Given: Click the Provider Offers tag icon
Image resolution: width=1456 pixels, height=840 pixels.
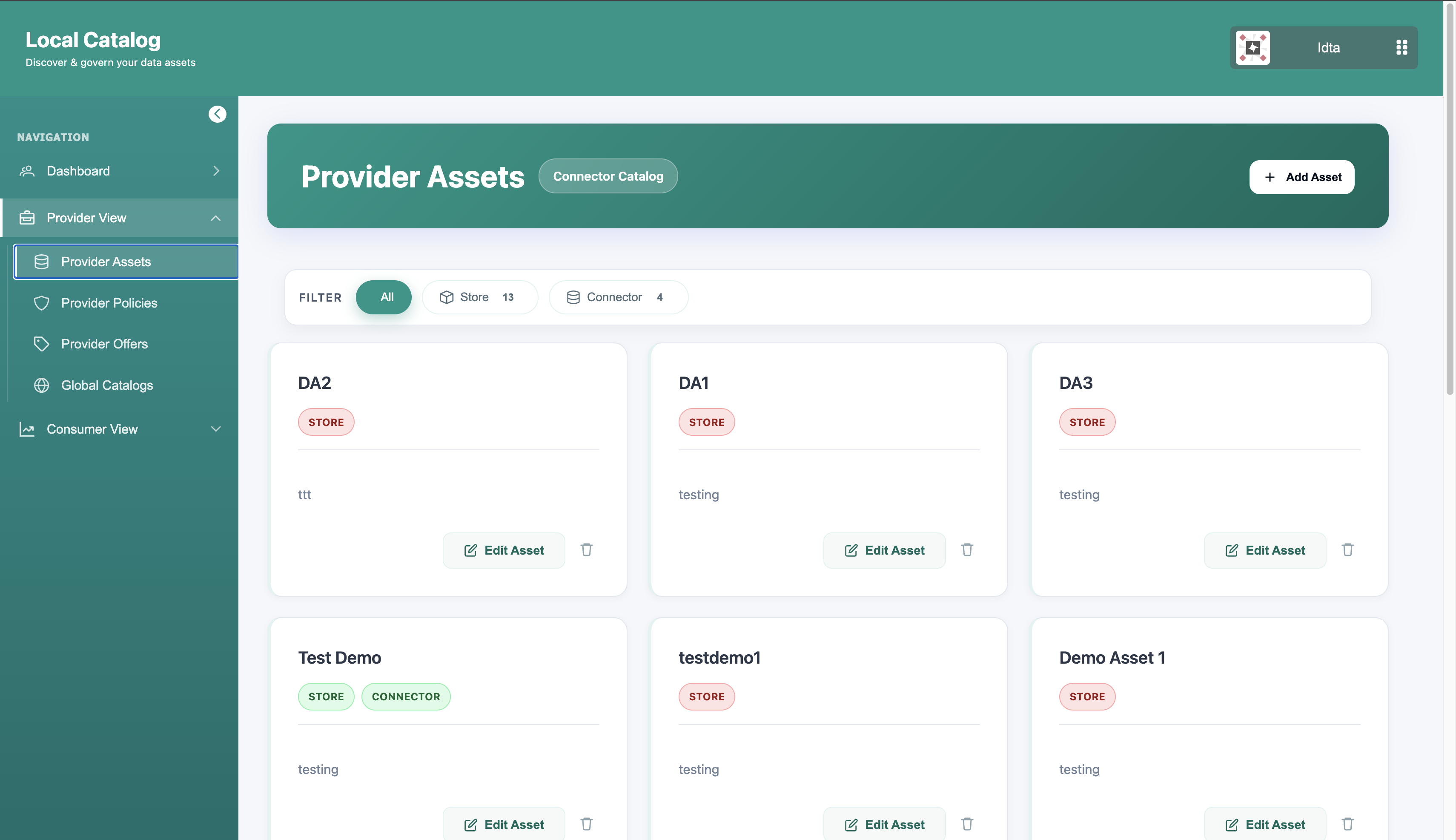Looking at the screenshot, I should click(x=42, y=344).
